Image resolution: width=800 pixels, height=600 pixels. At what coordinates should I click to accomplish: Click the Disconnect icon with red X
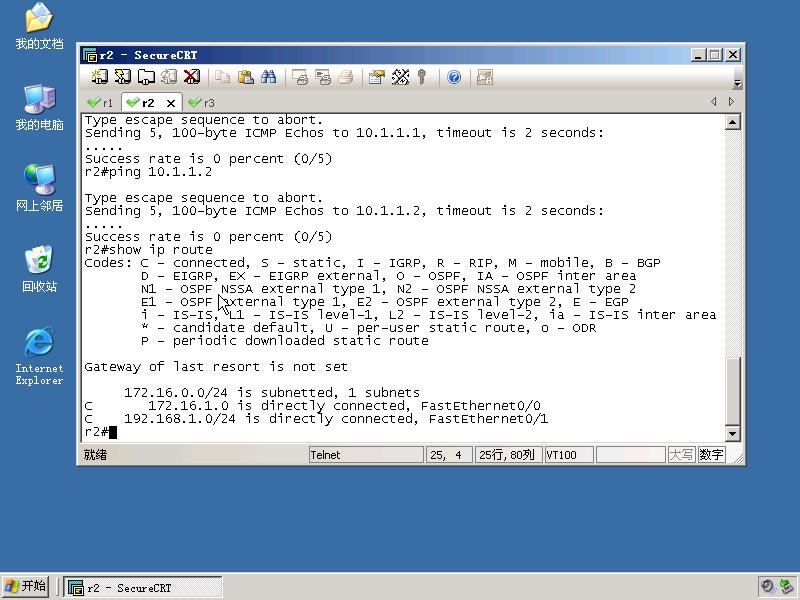point(192,77)
